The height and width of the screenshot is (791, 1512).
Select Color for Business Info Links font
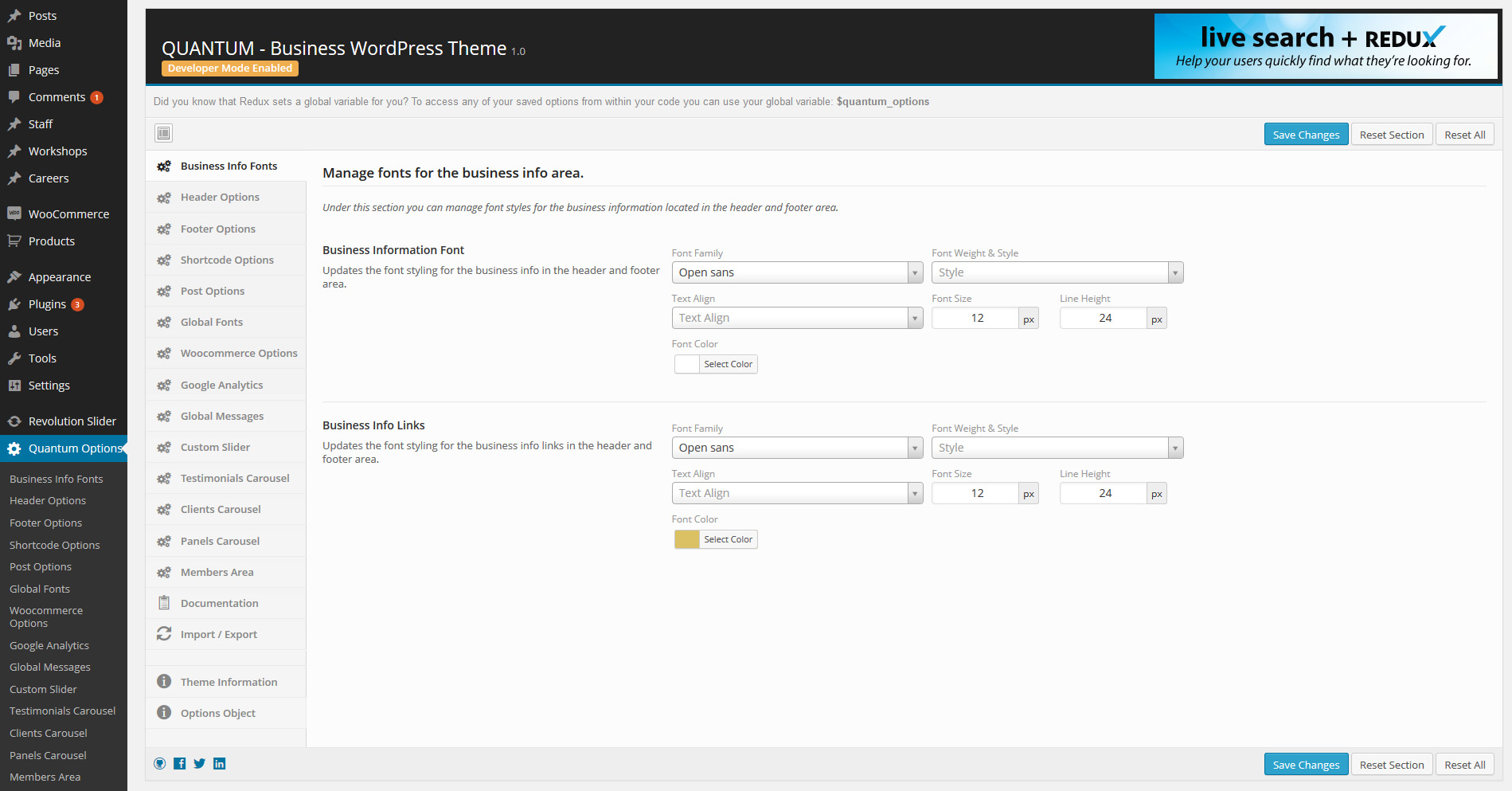pos(728,539)
